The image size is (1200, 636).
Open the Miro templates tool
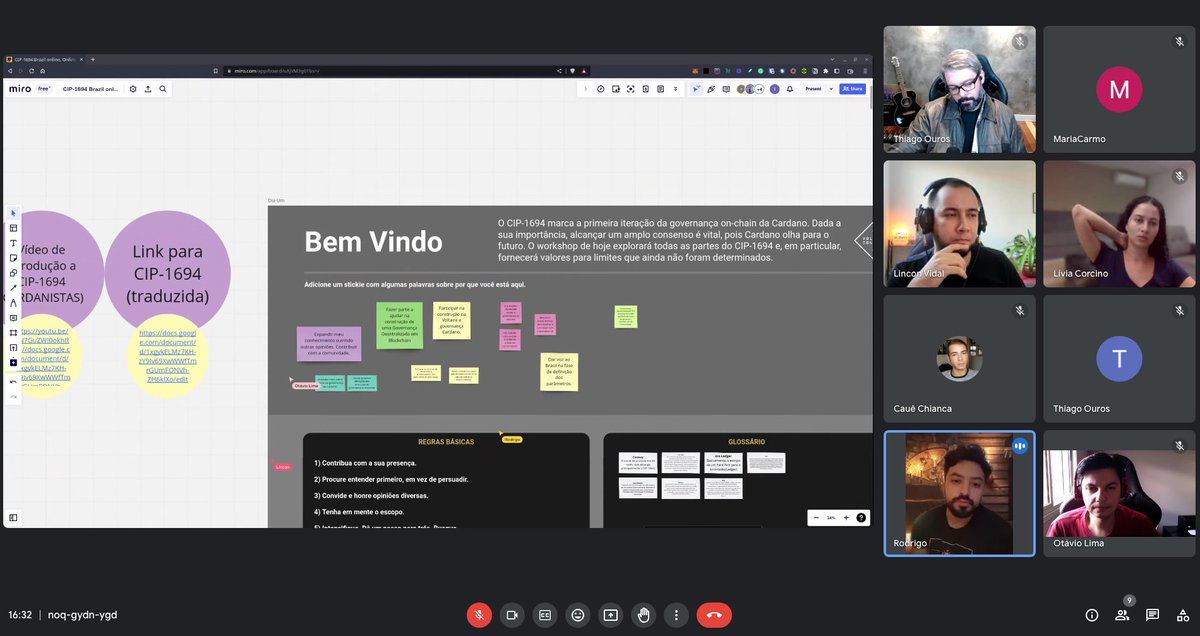point(14,228)
